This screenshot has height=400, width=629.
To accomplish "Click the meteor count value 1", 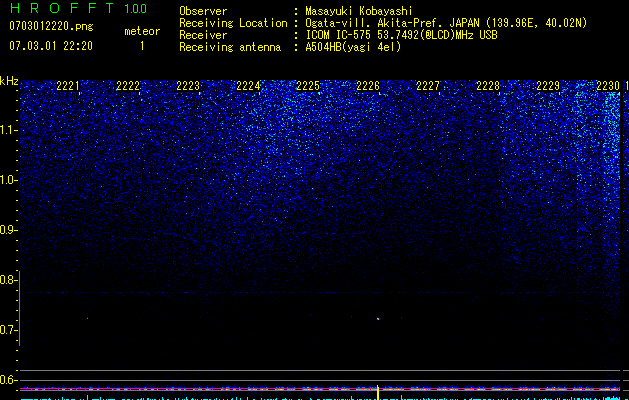I will tap(142, 46).
